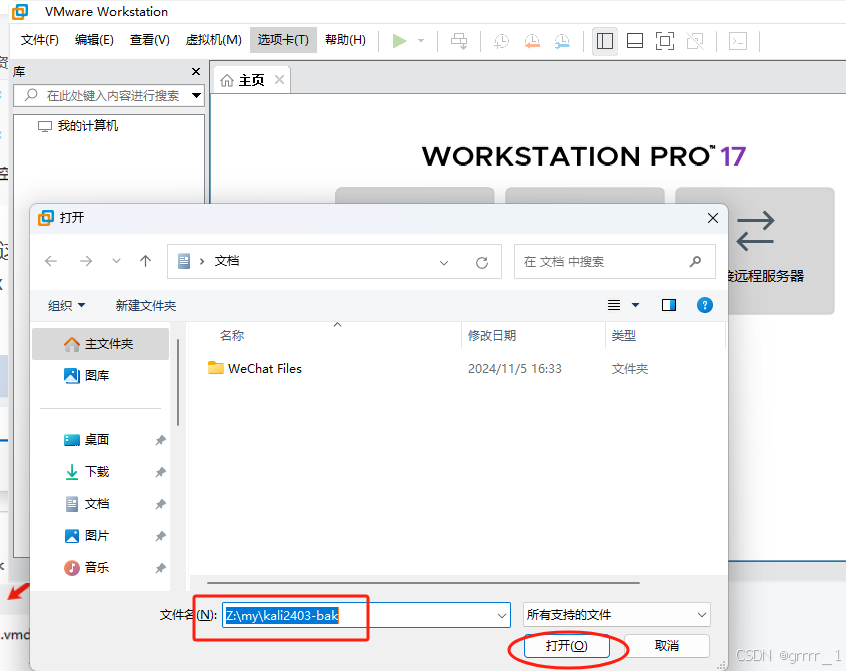Click the back arrow in 打开 dialog
846x671 pixels.
51,262
